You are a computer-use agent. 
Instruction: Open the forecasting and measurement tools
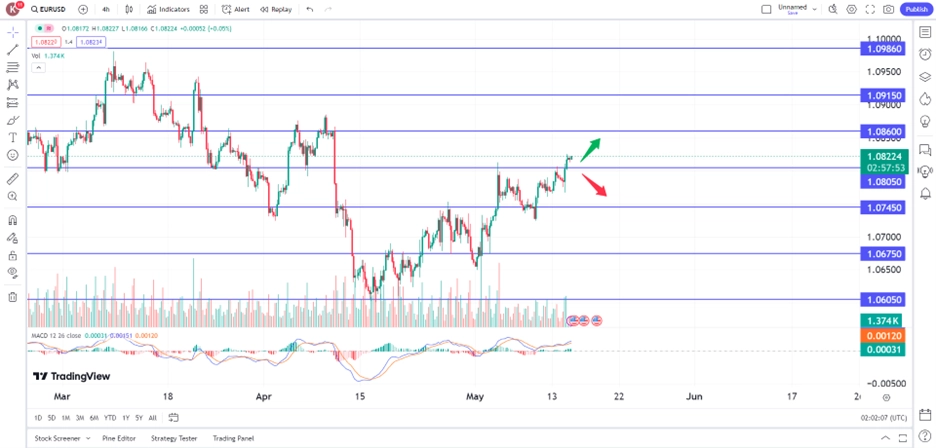point(13,102)
